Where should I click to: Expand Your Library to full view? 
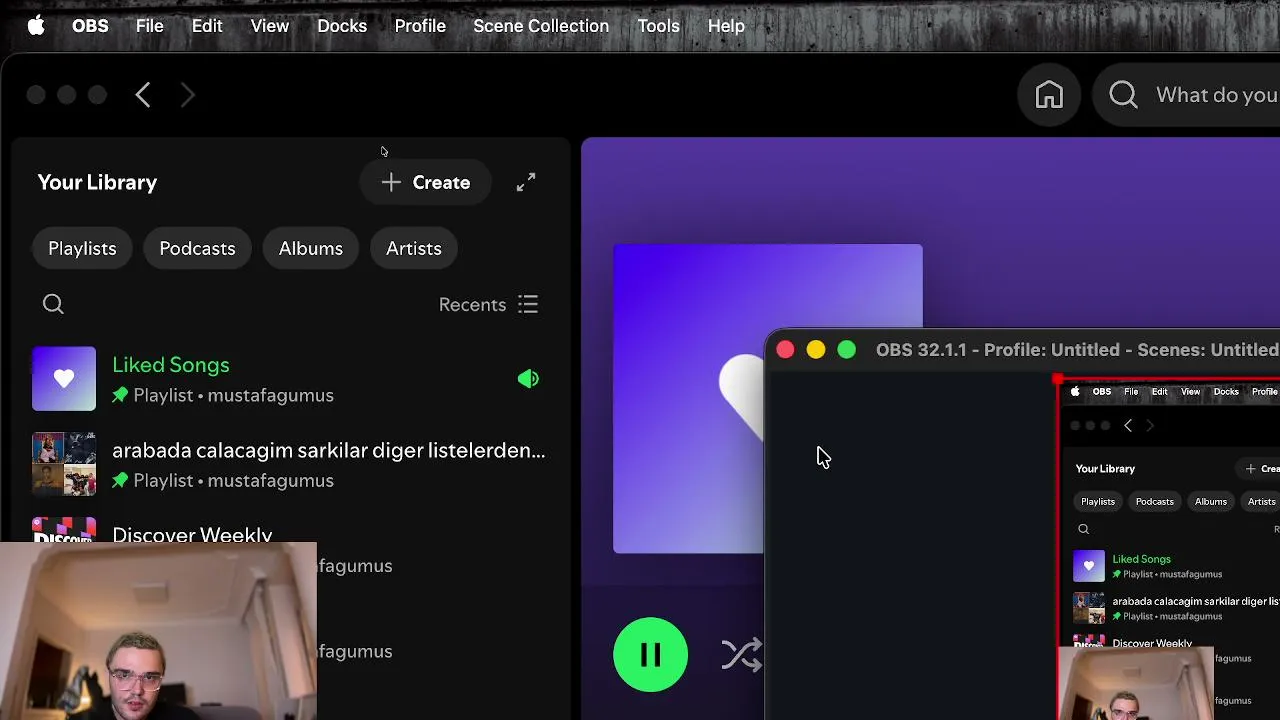[526, 182]
